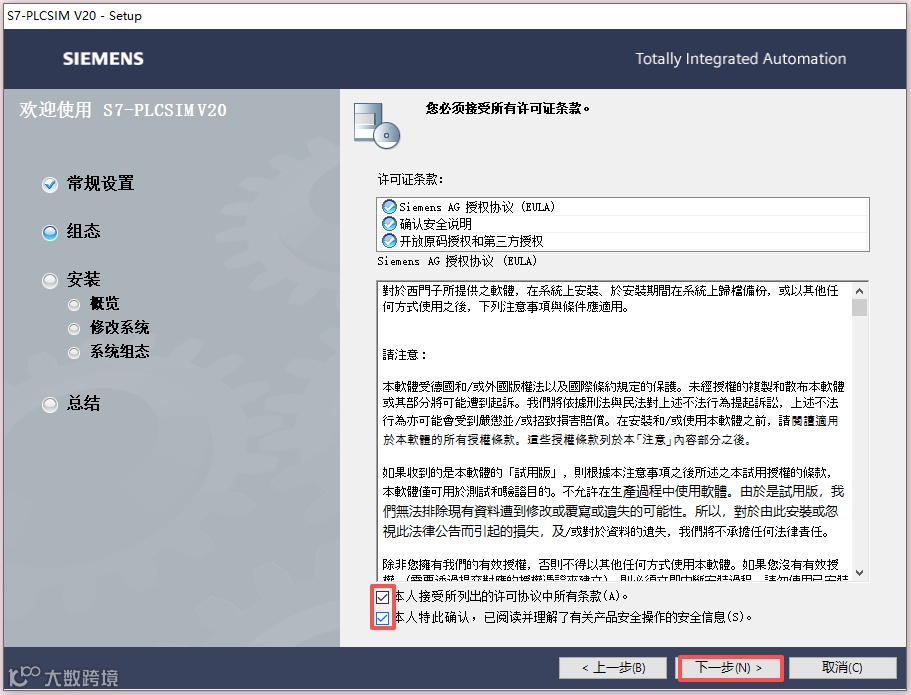
Task: Click the 上一步(B) back button
Action: coord(614,668)
